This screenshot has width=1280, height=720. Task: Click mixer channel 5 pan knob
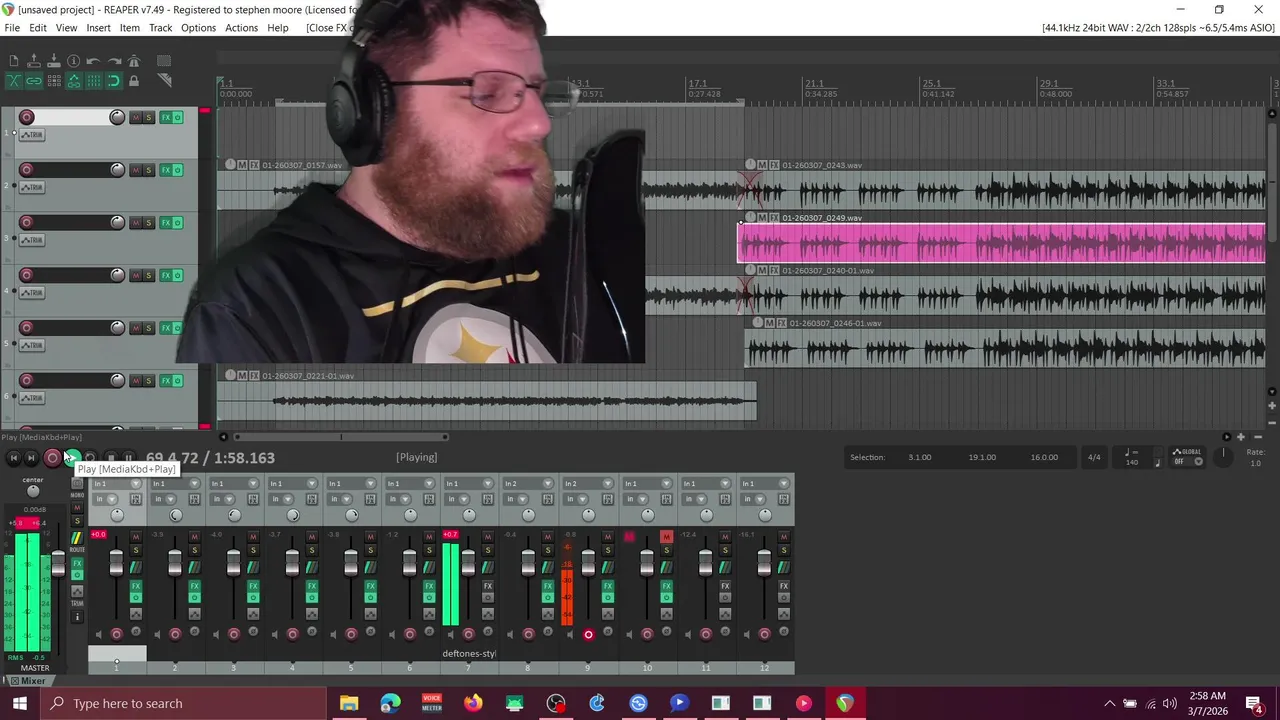tap(351, 515)
